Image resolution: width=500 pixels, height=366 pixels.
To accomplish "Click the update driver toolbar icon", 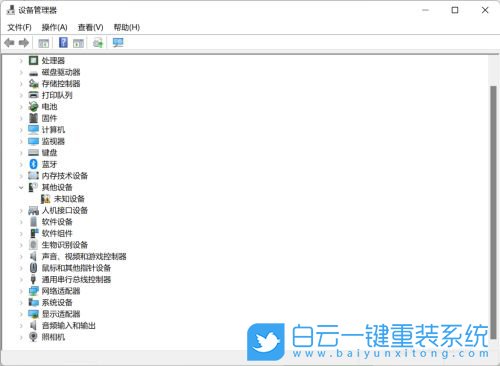I will coord(98,43).
